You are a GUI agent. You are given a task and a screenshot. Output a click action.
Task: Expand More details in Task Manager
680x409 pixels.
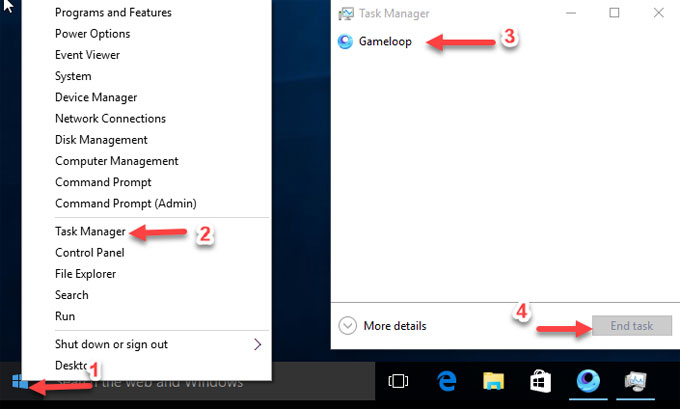click(x=382, y=326)
